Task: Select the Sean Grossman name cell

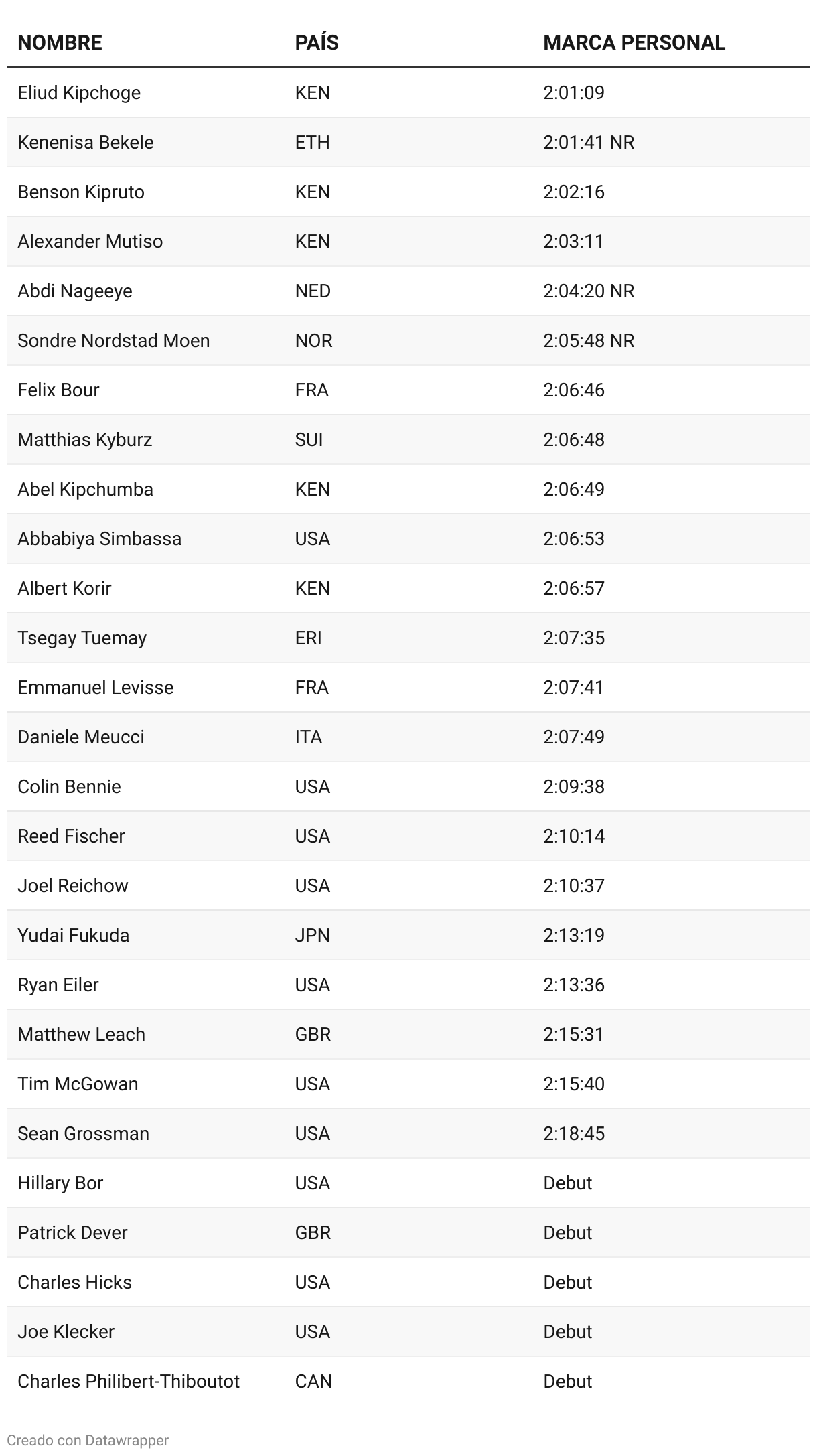Action: click(83, 1133)
